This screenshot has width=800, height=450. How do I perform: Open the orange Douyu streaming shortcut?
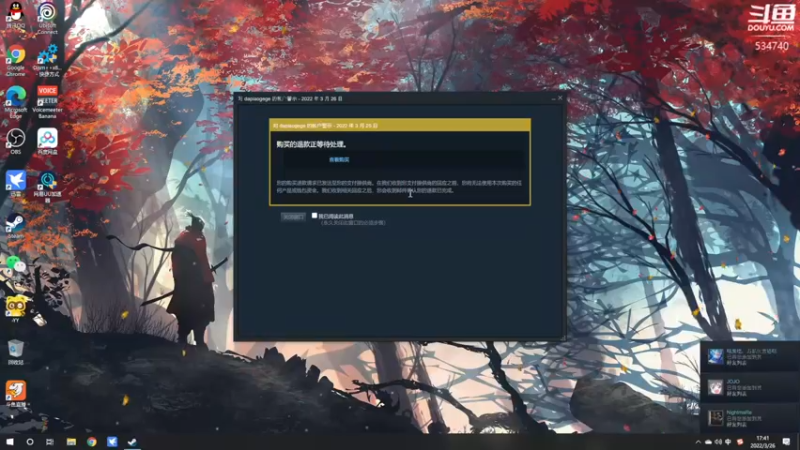15,393
